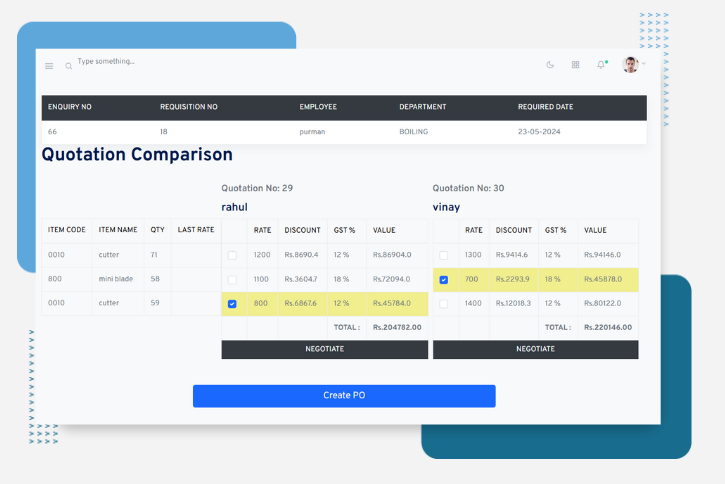Image resolution: width=725 pixels, height=484 pixels.
Task: Click Negotiate under rahul's quotation
Action: [x=324, y=349]
